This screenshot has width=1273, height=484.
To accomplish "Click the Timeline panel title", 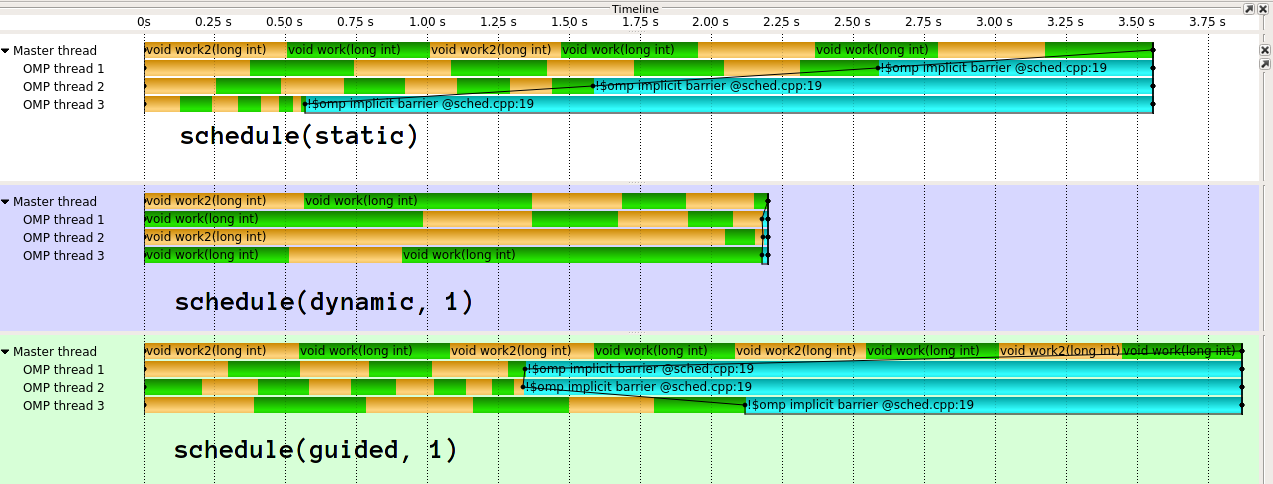I will tap(635, 8).
